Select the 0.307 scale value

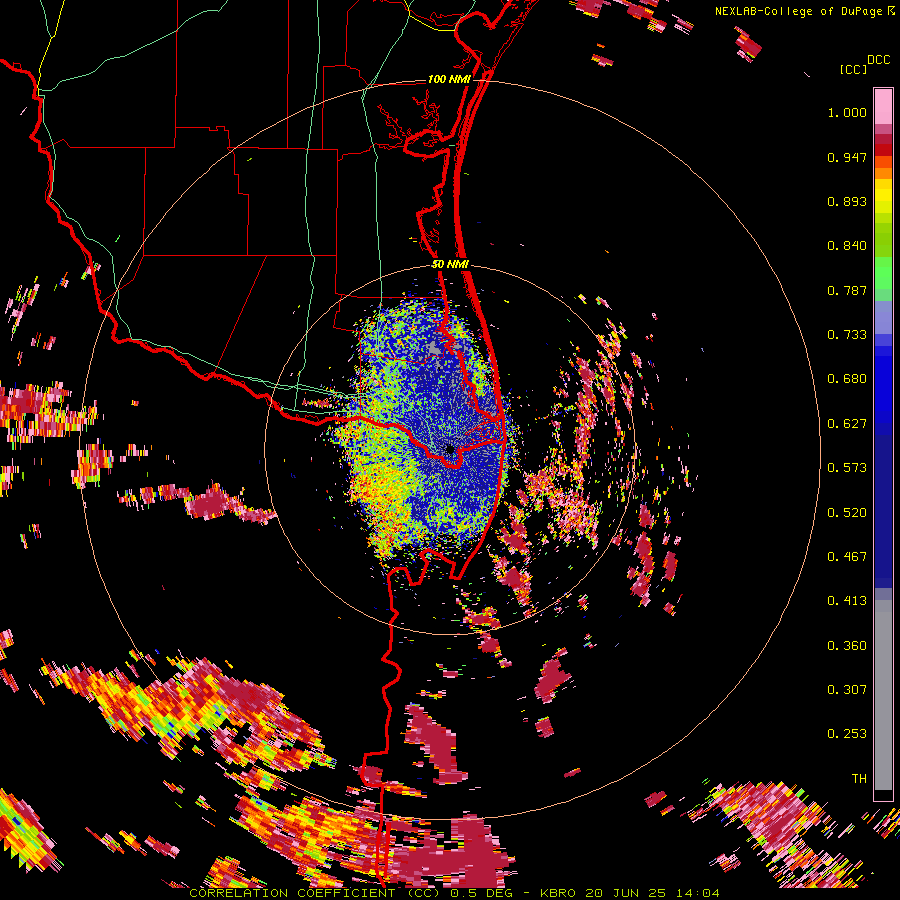847,690
